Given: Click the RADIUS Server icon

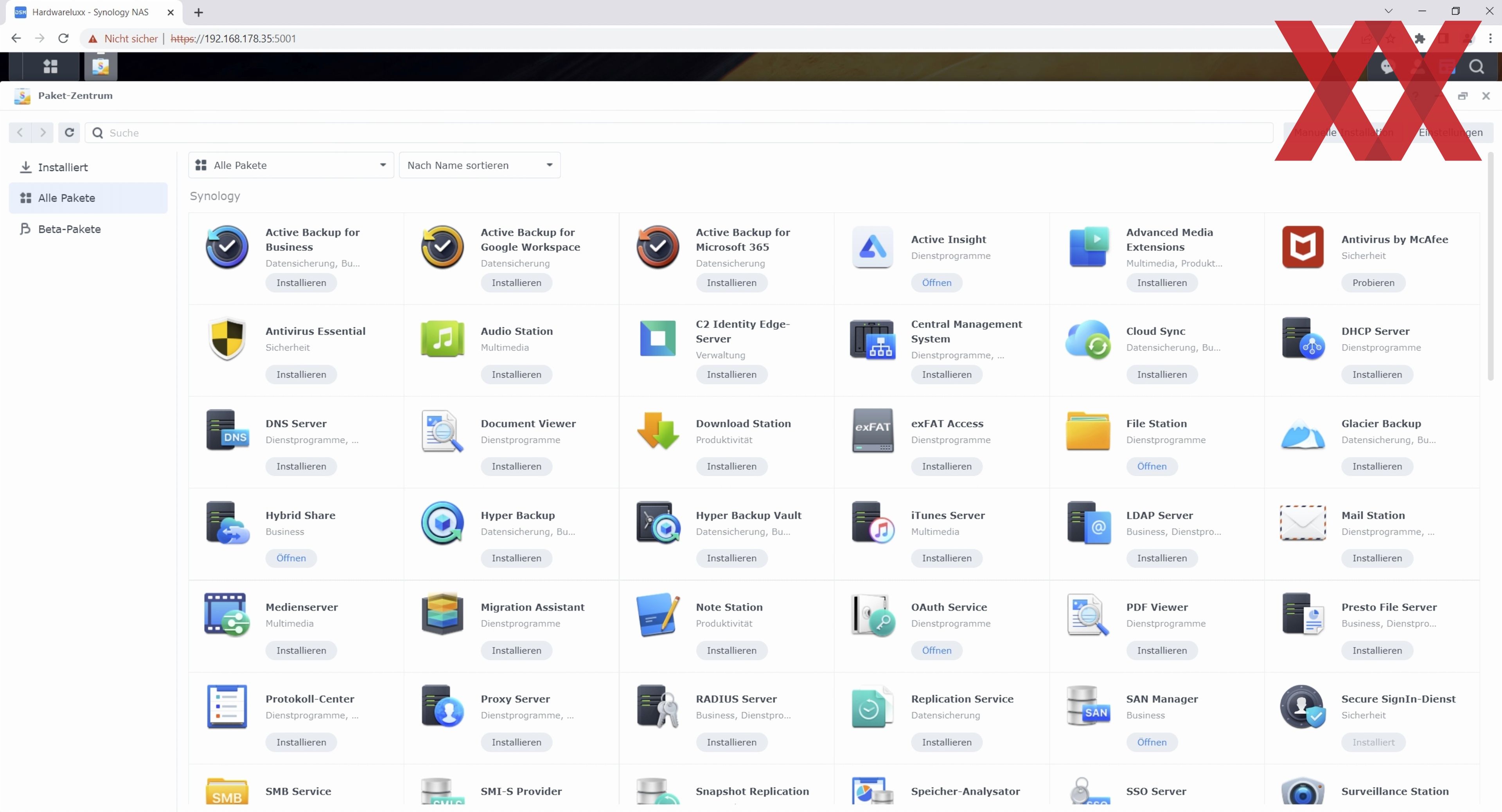Looking at the screenshot, I should click(x=657, y=706).
